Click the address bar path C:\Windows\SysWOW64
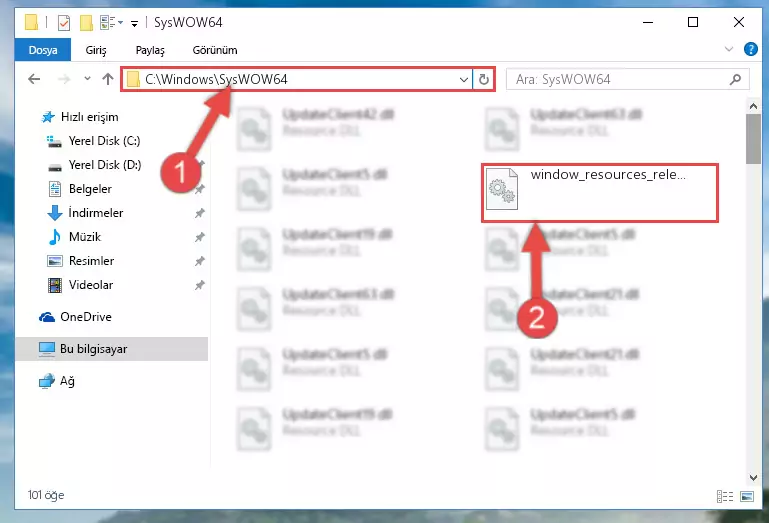Viewport: 769px width, 523px height. (x=216, y=79)
